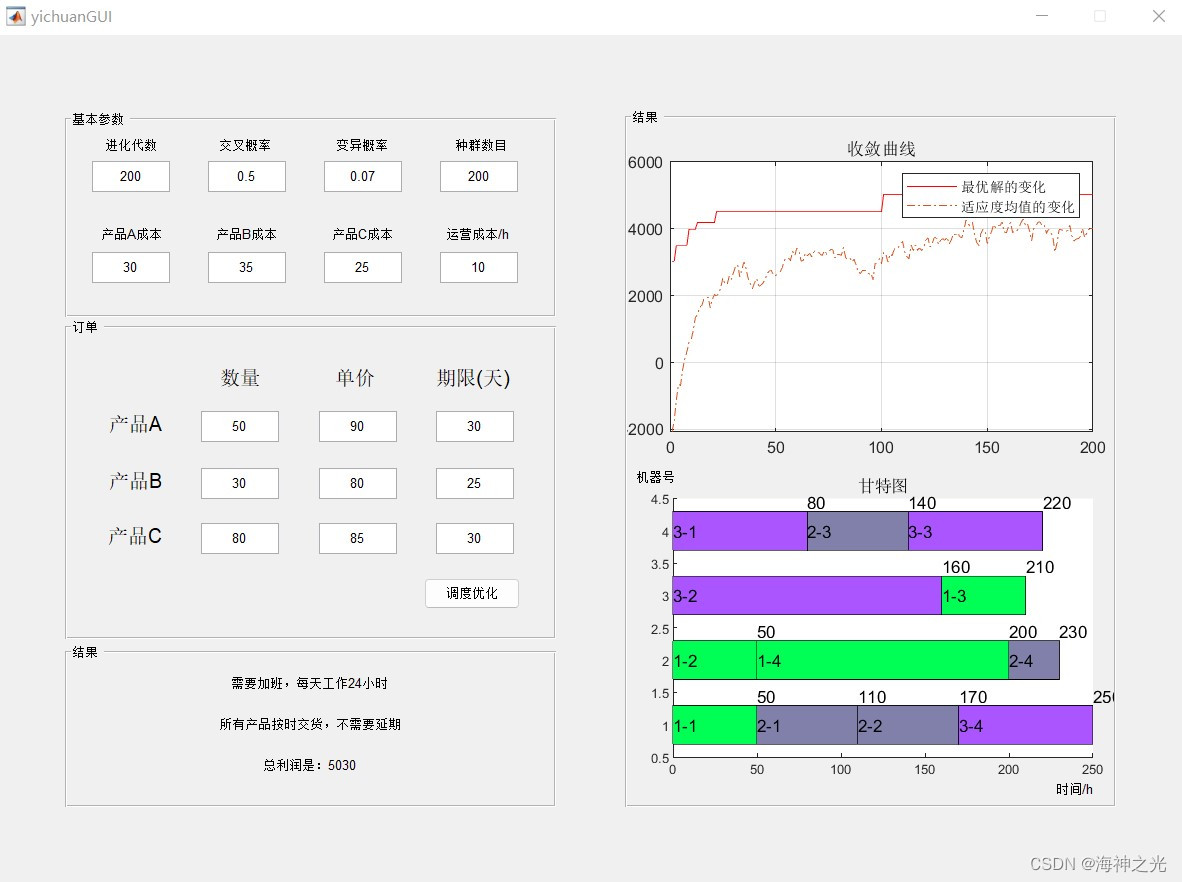Select the 产品A成本 value field
The height and width of the screenshot is (882, 1182).
[x=130, y=267]
